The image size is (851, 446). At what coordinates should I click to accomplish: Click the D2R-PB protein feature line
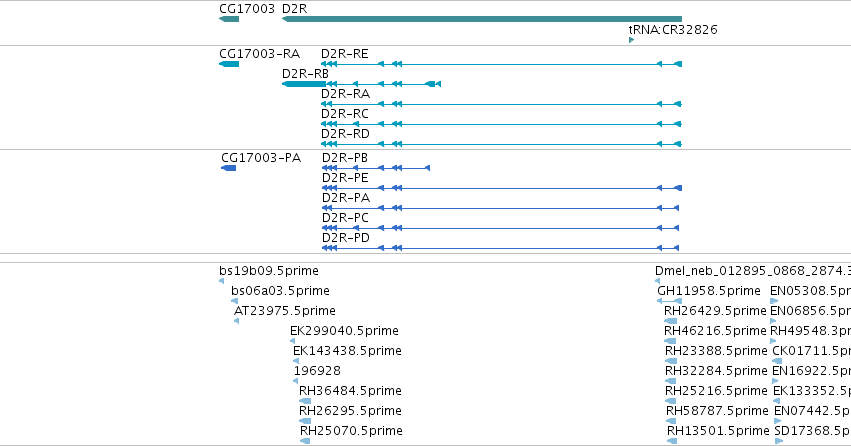point(376,168)
